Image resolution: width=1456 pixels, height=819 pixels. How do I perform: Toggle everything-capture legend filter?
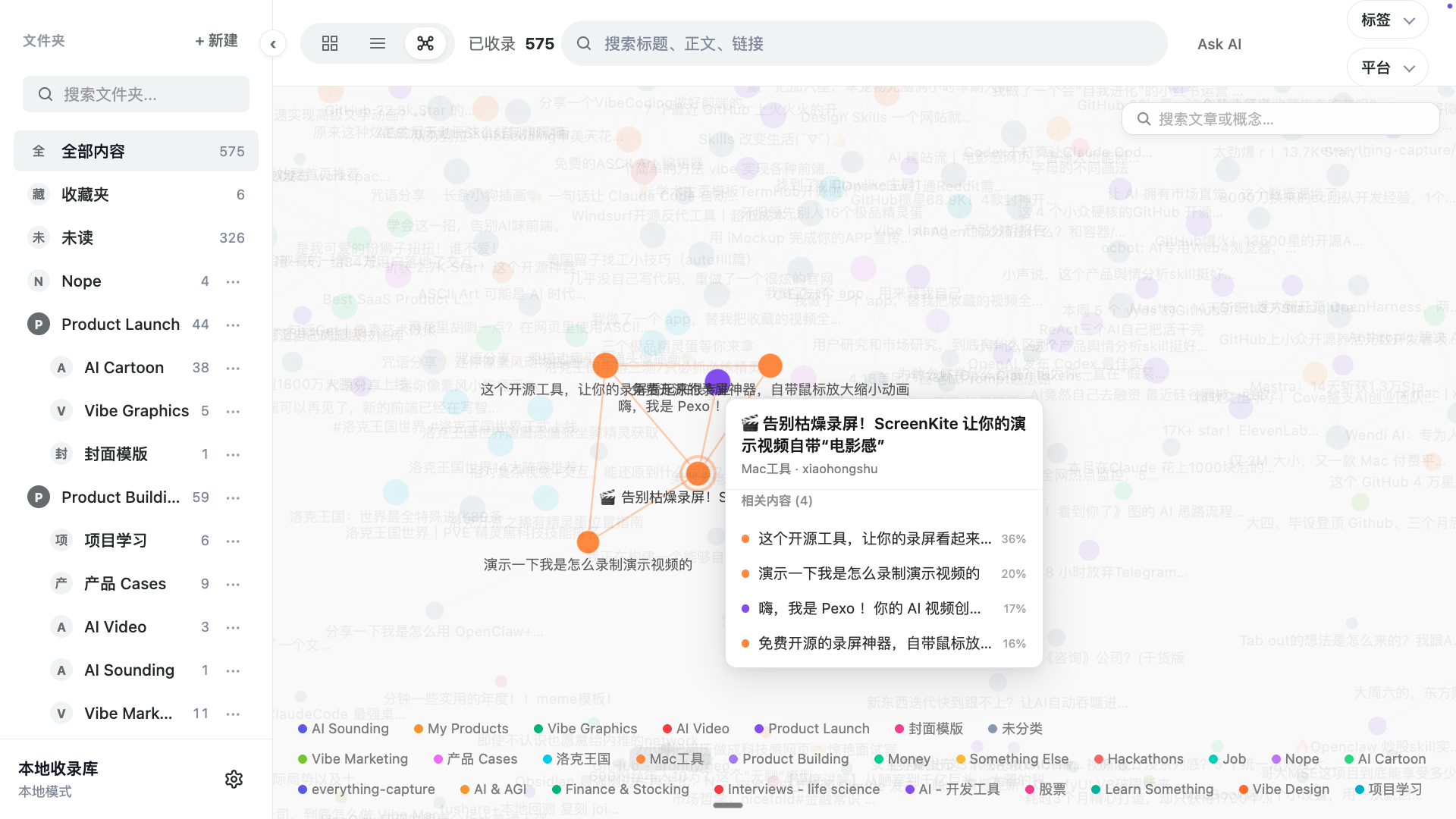[366, 789]
